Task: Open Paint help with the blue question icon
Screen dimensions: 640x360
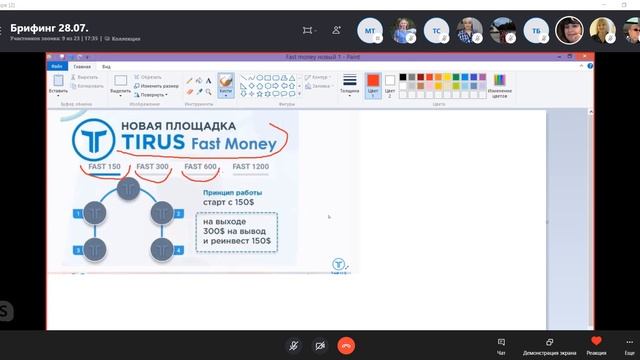Action: (590, 66)
